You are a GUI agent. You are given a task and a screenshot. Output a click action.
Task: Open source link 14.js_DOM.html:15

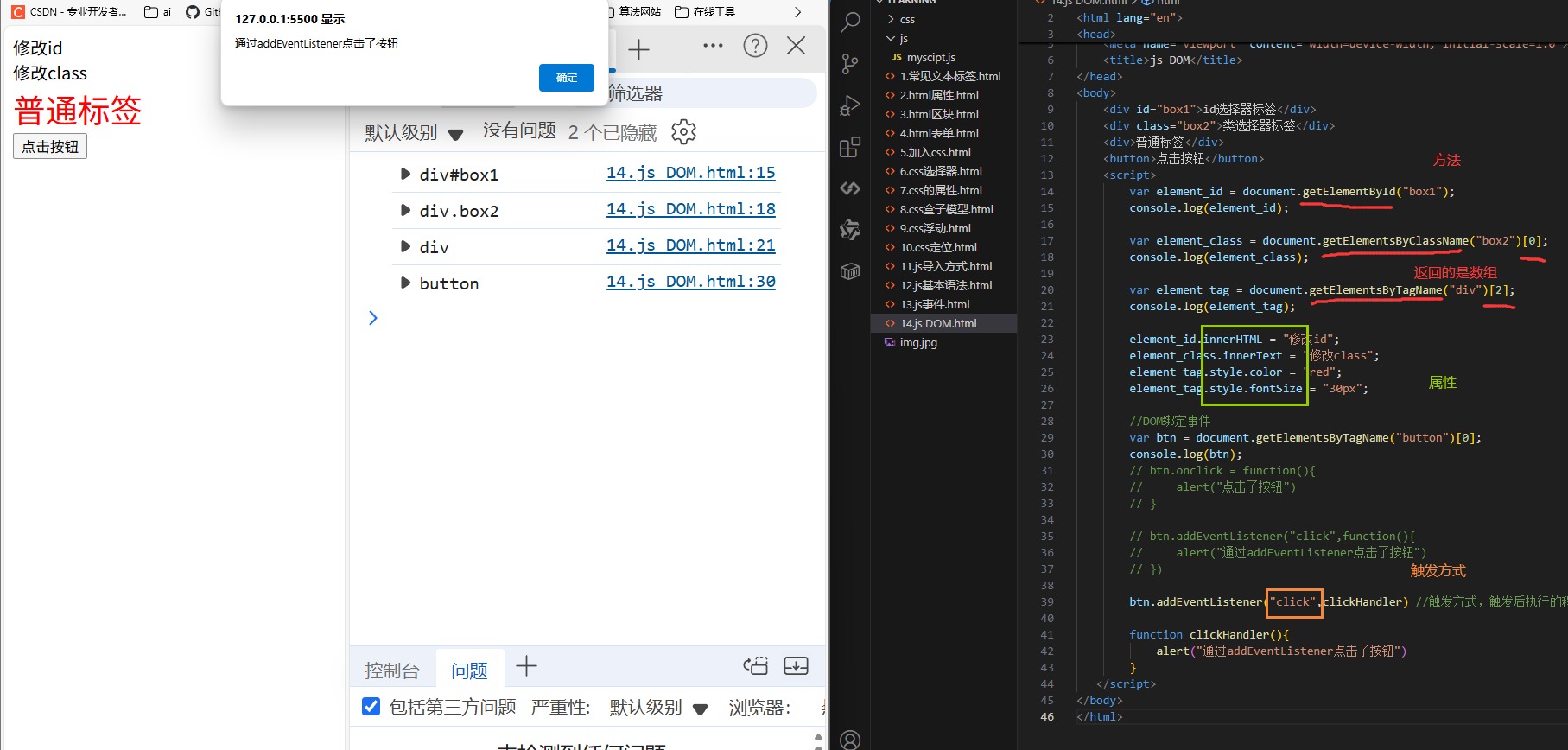click(691, 173)
